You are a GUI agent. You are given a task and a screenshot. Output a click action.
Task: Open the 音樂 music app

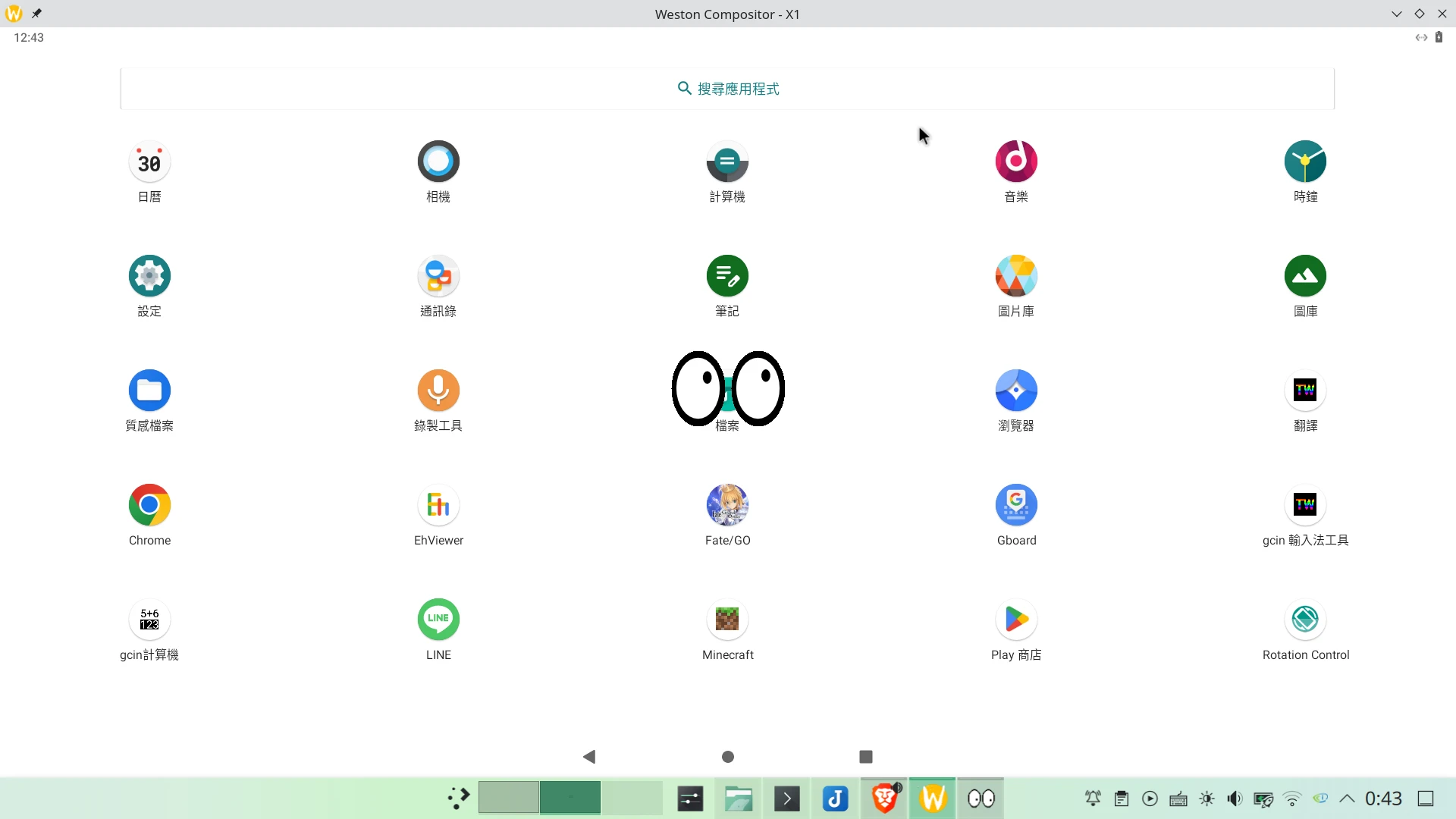pos(1016,162)
